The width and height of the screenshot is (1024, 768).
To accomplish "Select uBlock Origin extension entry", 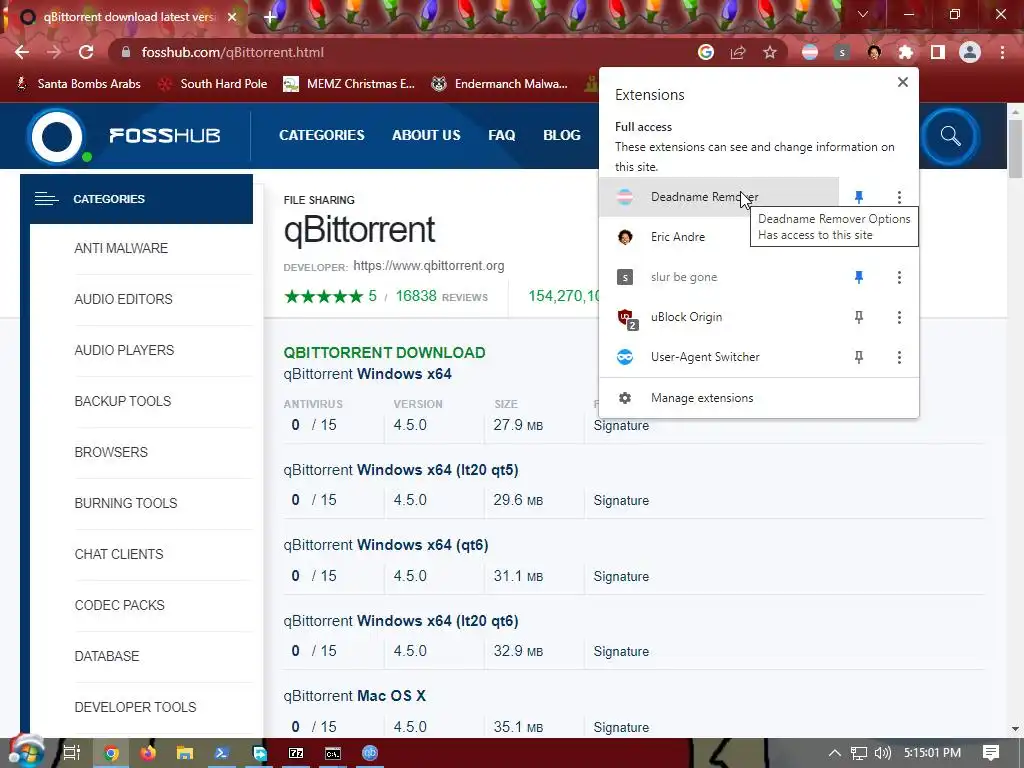I will [x=718, y=317].
